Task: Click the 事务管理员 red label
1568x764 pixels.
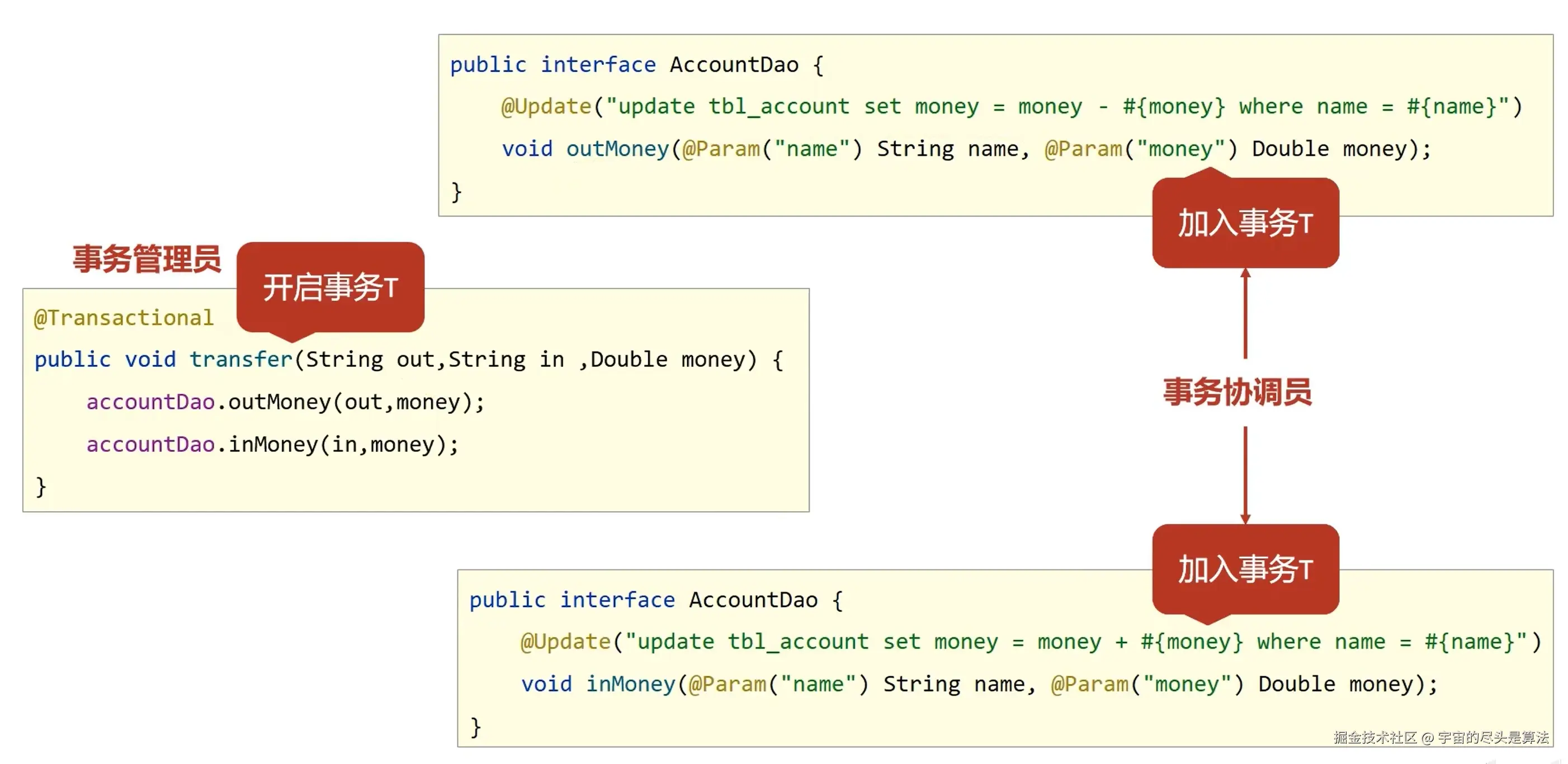Action: [147, 260]
